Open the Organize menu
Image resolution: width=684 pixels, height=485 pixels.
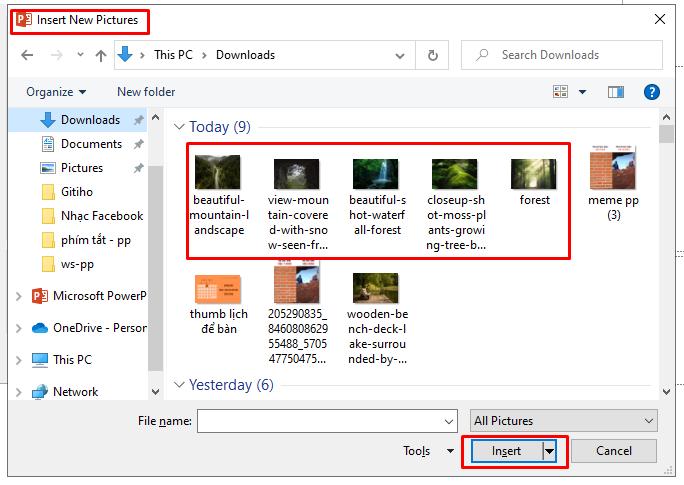56,92
